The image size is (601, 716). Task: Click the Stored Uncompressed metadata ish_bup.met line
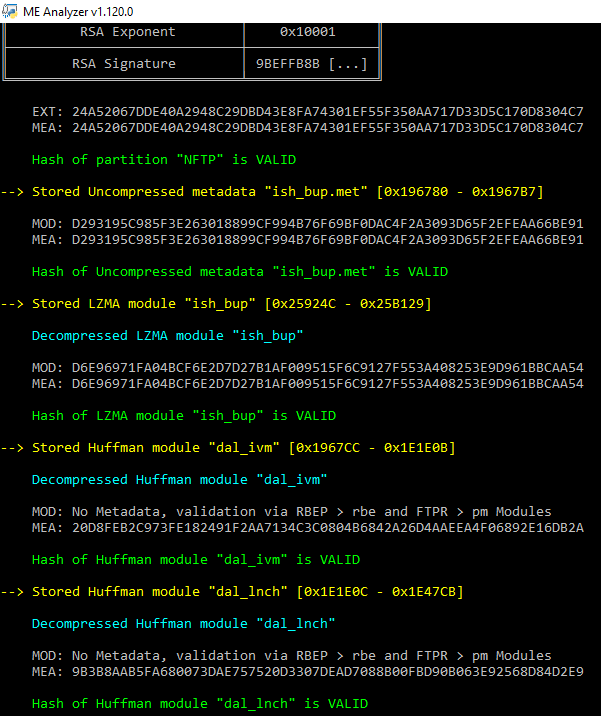click(x=288, y=192)
